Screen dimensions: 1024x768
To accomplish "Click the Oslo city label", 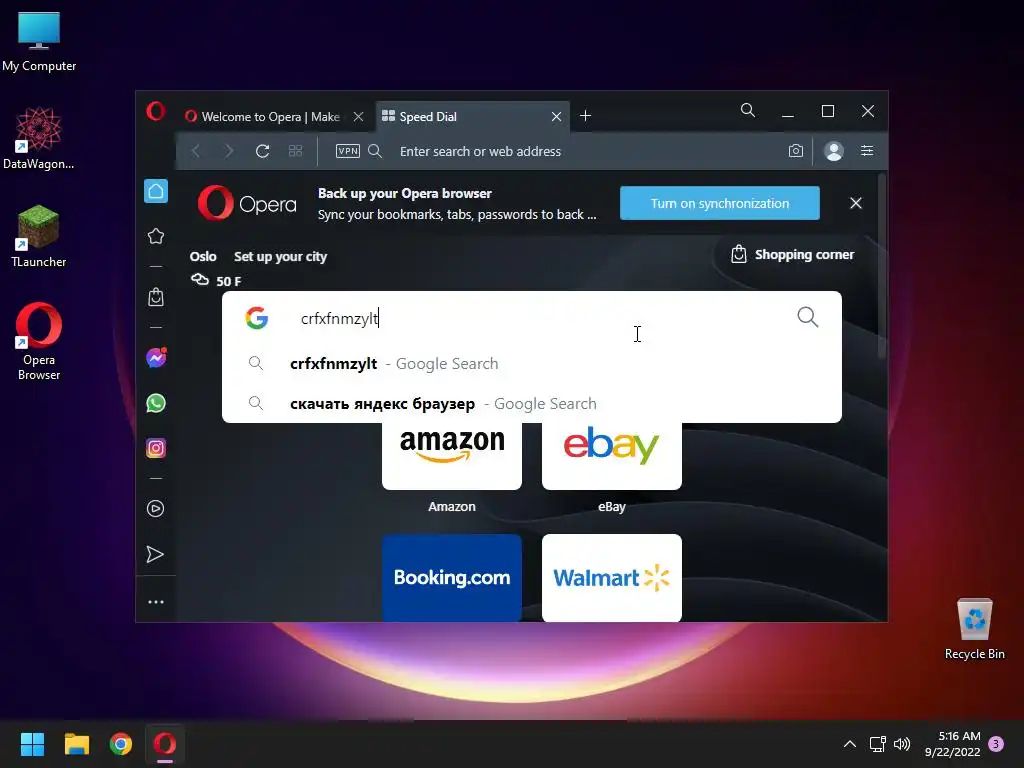I will [x=203, y=257].
